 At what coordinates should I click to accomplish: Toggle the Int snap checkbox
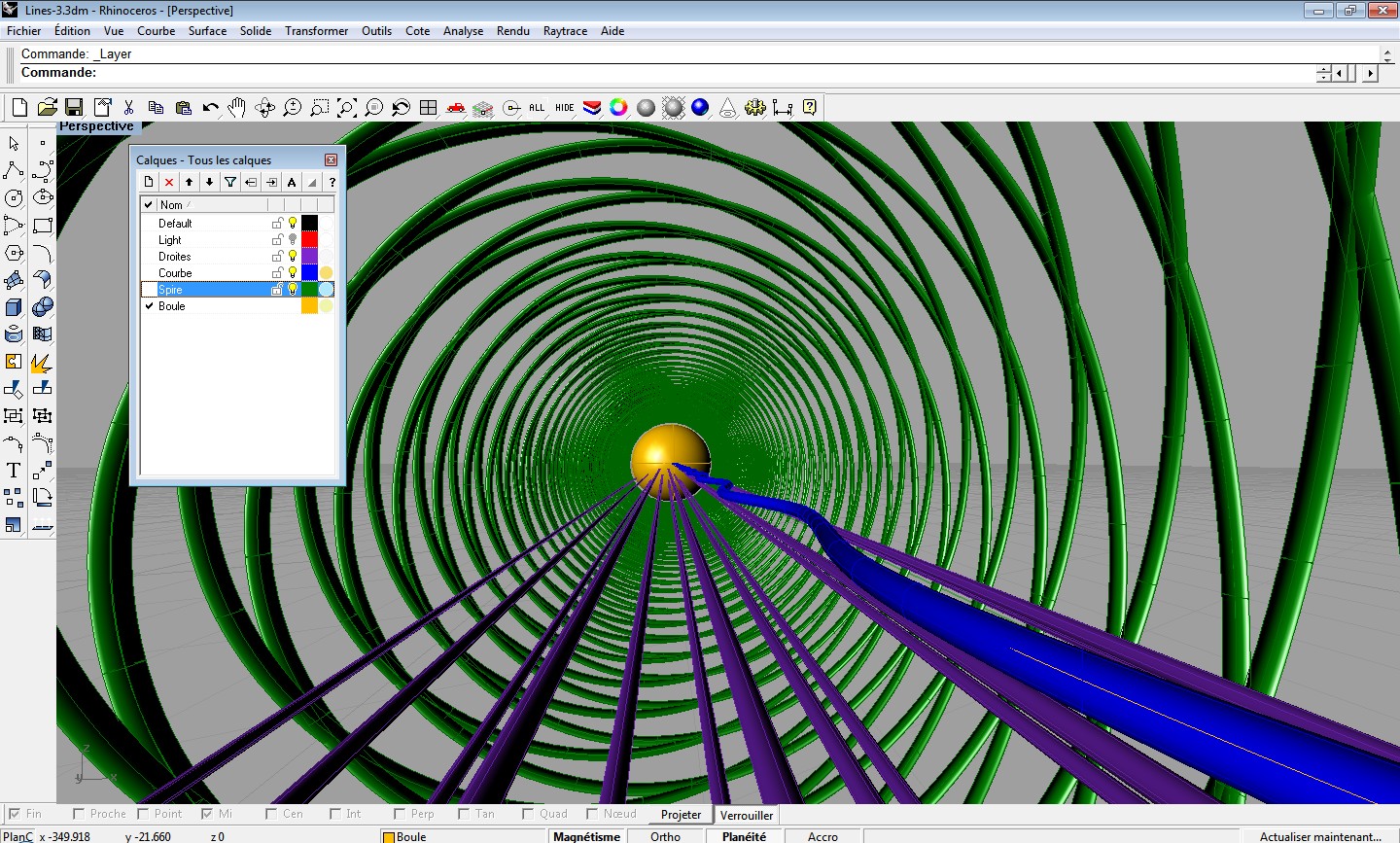click(335, 814)
